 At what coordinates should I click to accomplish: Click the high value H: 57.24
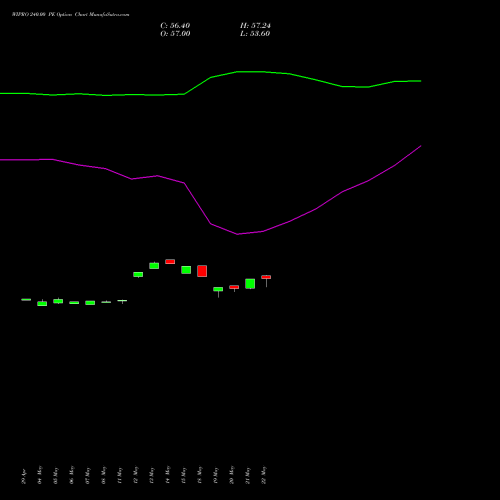[x=255, y=26]
